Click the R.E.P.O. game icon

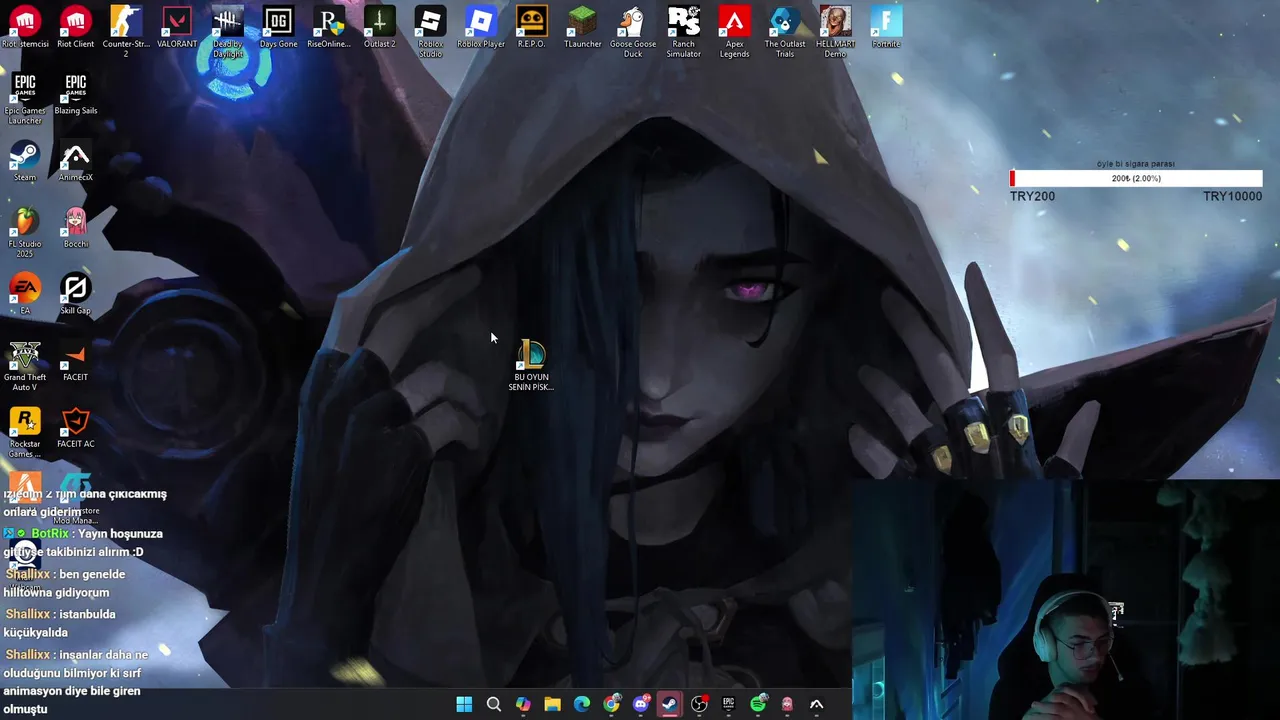(531, 28)
